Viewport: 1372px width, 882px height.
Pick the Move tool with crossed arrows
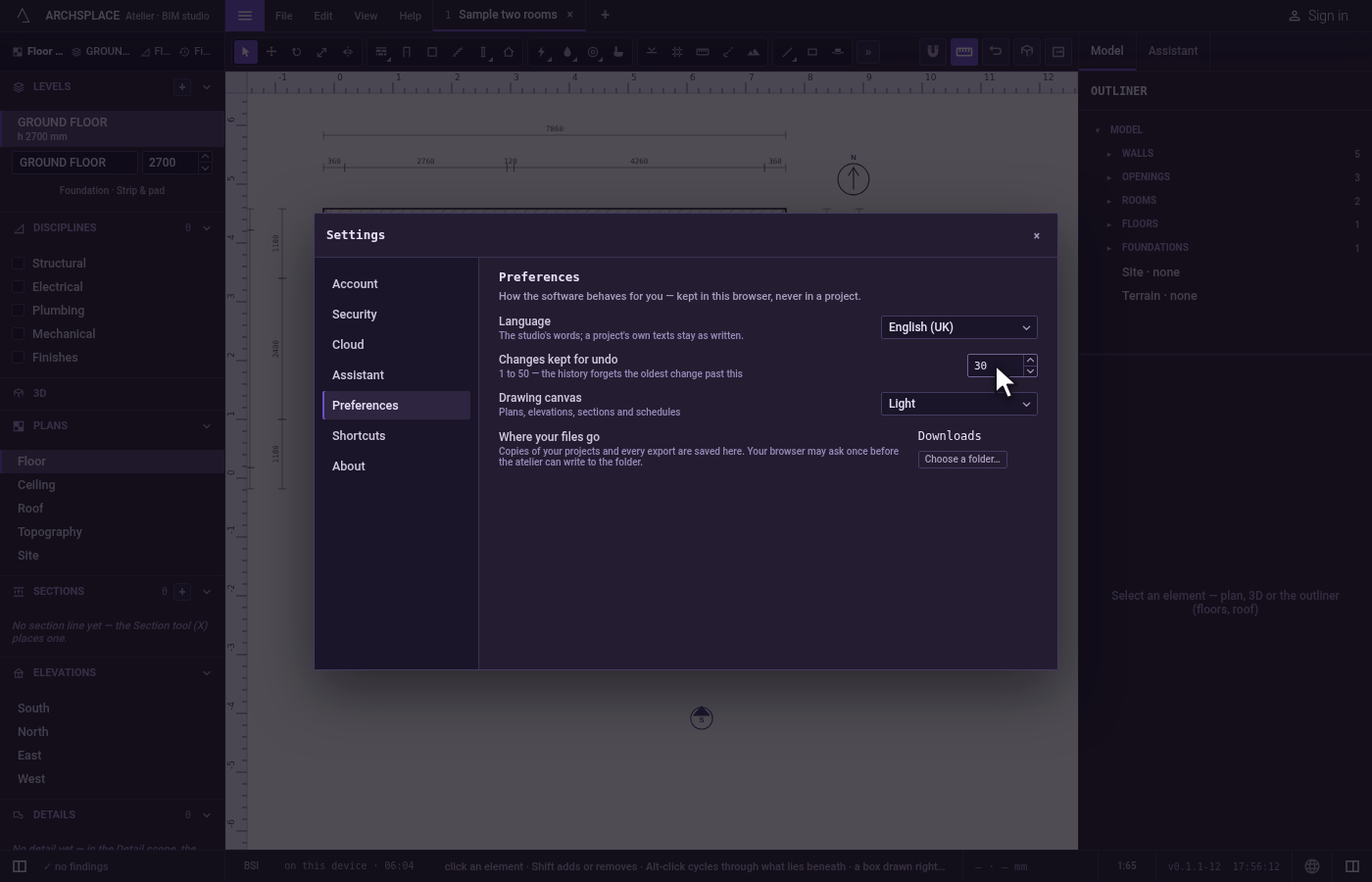(271, 52)
